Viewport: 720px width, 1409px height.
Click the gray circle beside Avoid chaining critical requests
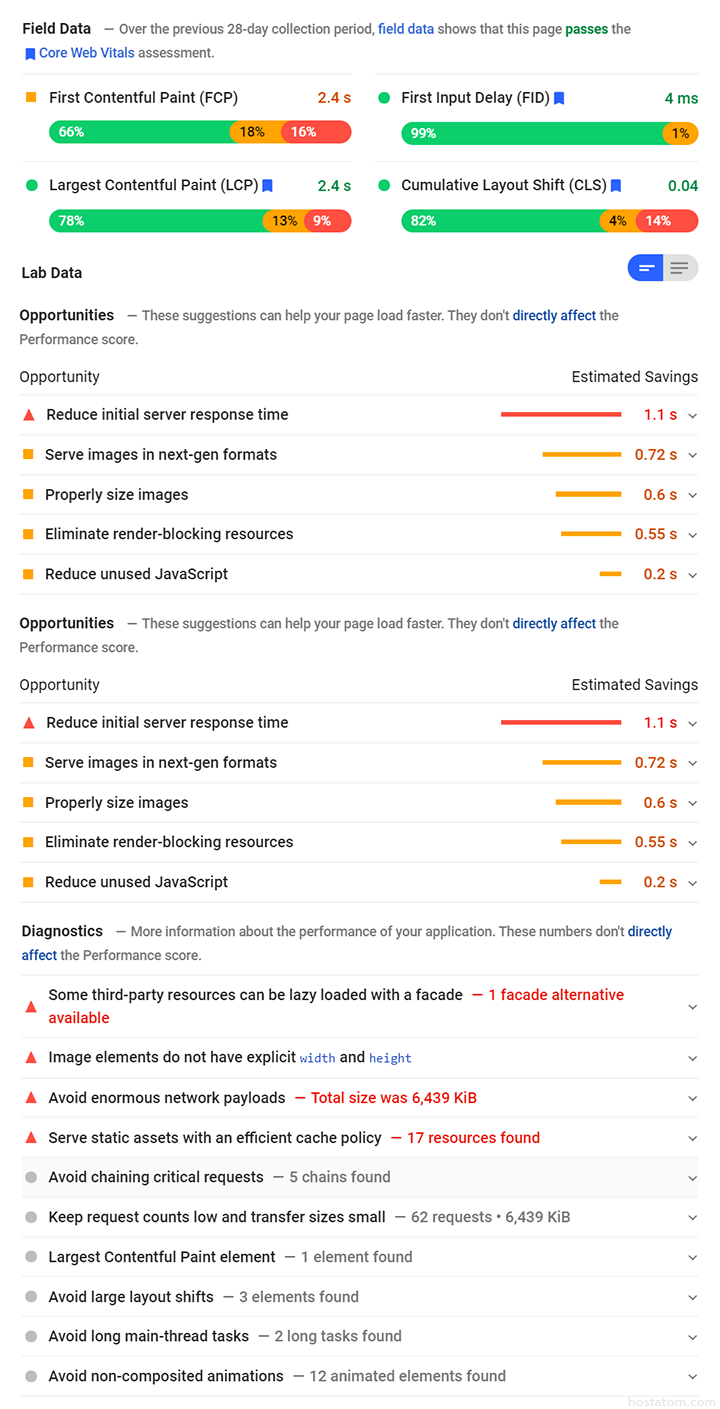[x=31, y=1178]
